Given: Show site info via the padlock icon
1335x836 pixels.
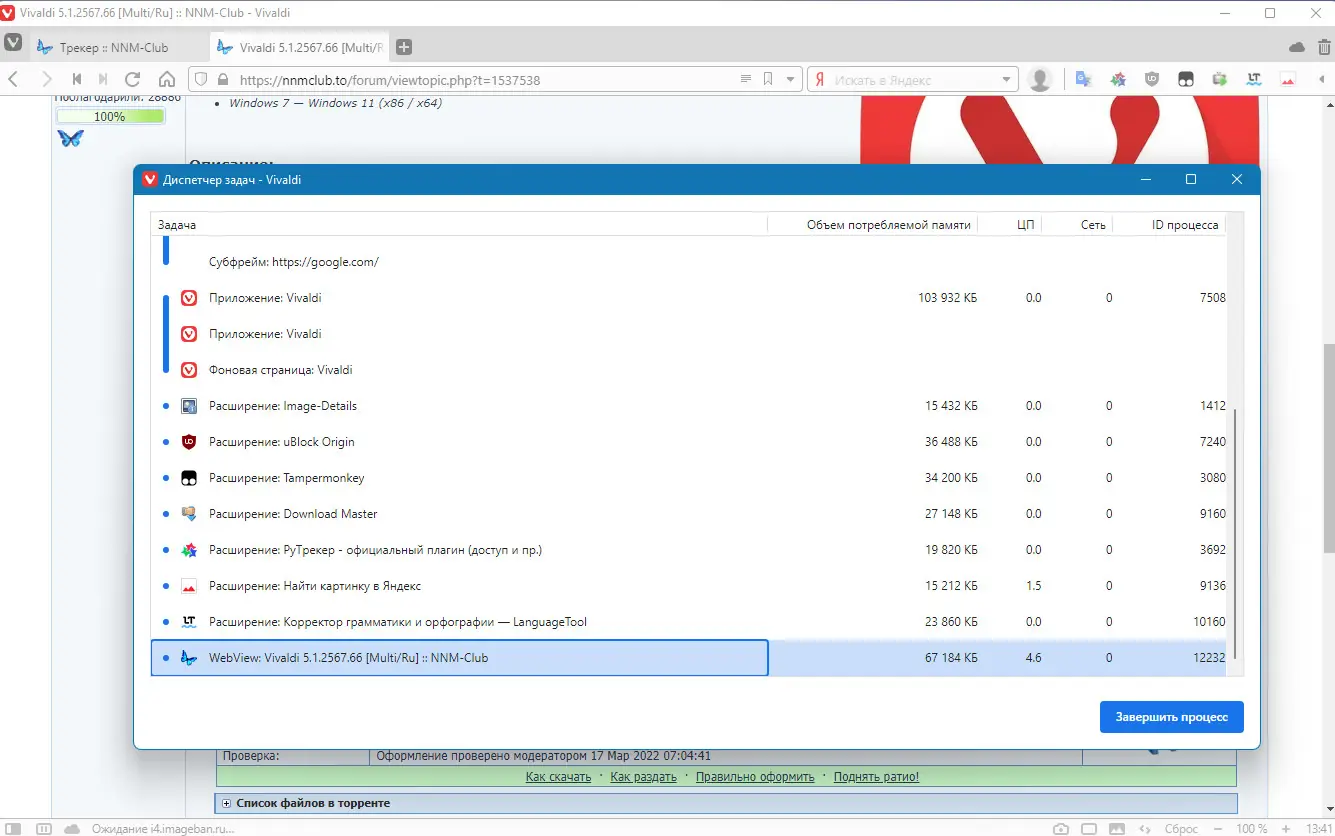Looking at the screenshot, I should 223,80.
